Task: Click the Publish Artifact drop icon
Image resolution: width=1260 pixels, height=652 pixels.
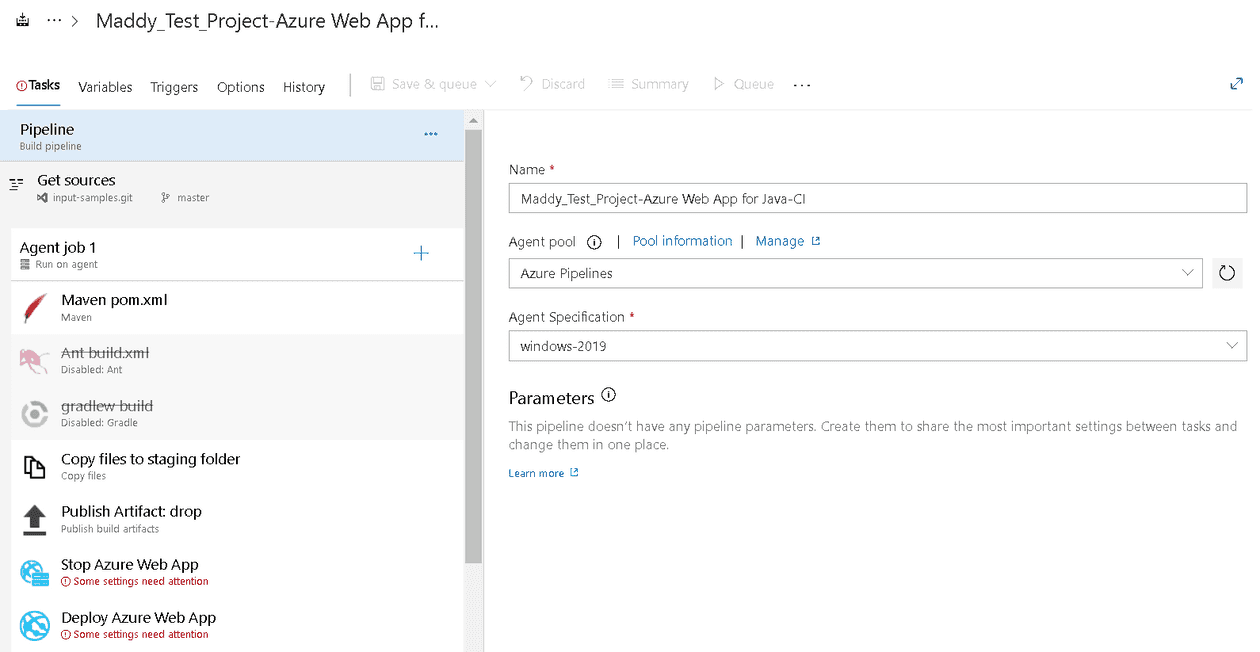Action: coord(33,519)
